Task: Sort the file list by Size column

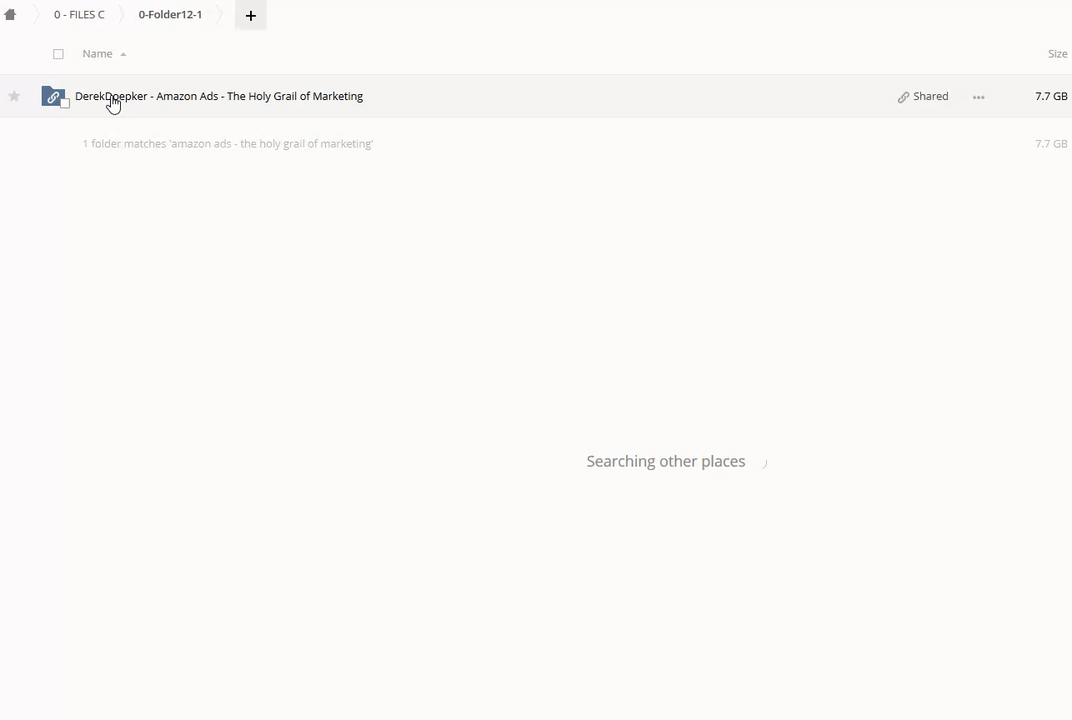Action: point(1057,54)
